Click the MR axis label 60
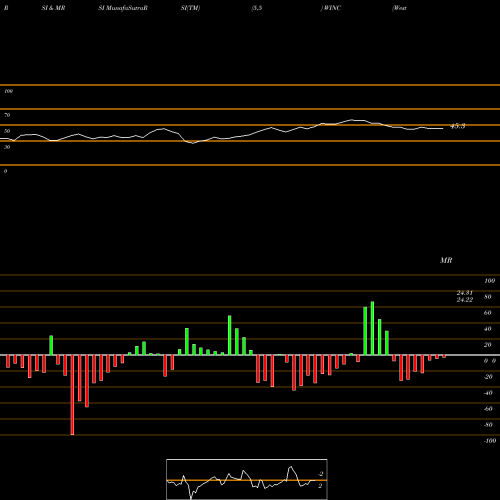Viewport: 500px width, 500px height. (488, 313)
